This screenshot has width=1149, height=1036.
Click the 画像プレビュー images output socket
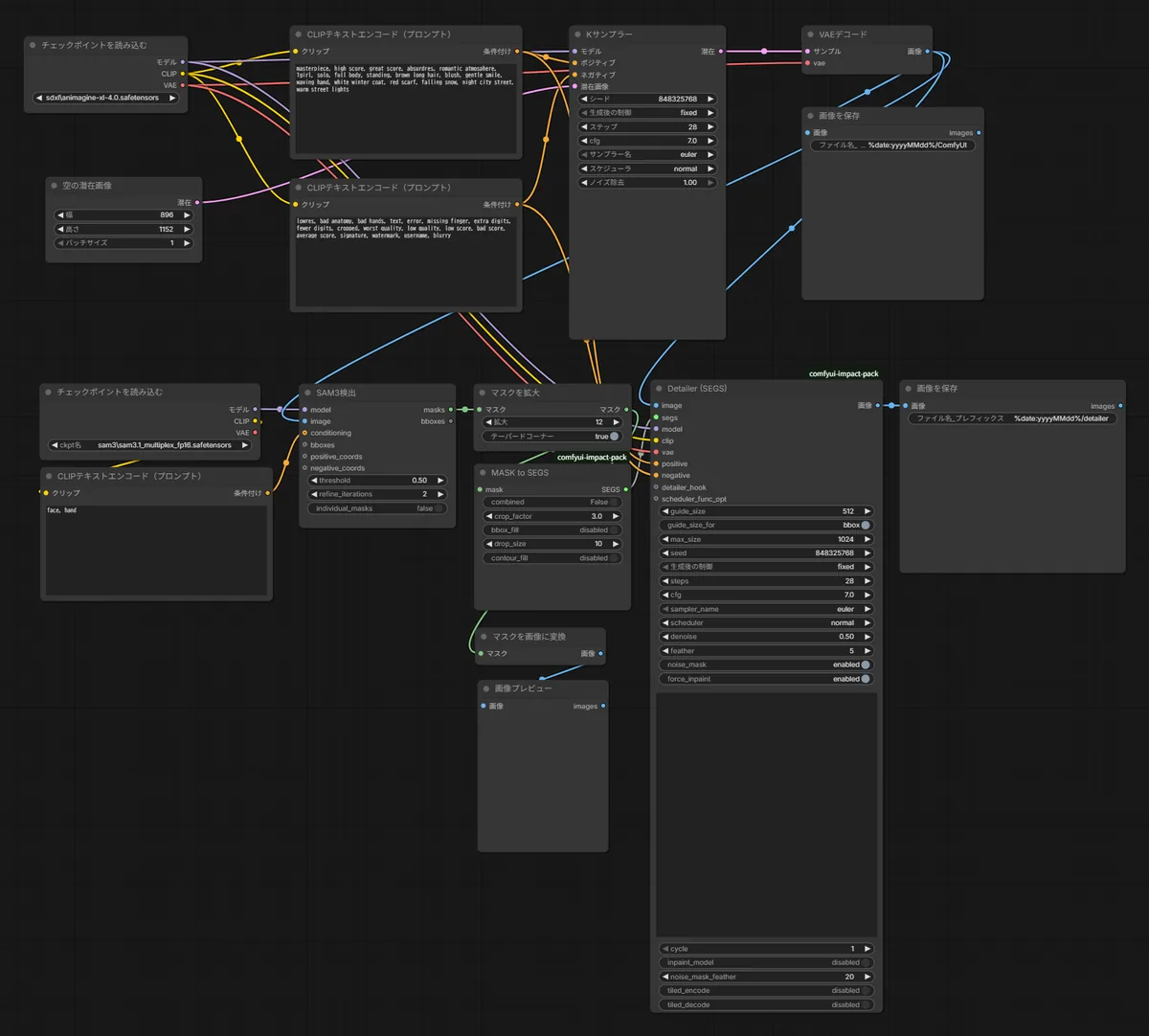tap(603, 706)
